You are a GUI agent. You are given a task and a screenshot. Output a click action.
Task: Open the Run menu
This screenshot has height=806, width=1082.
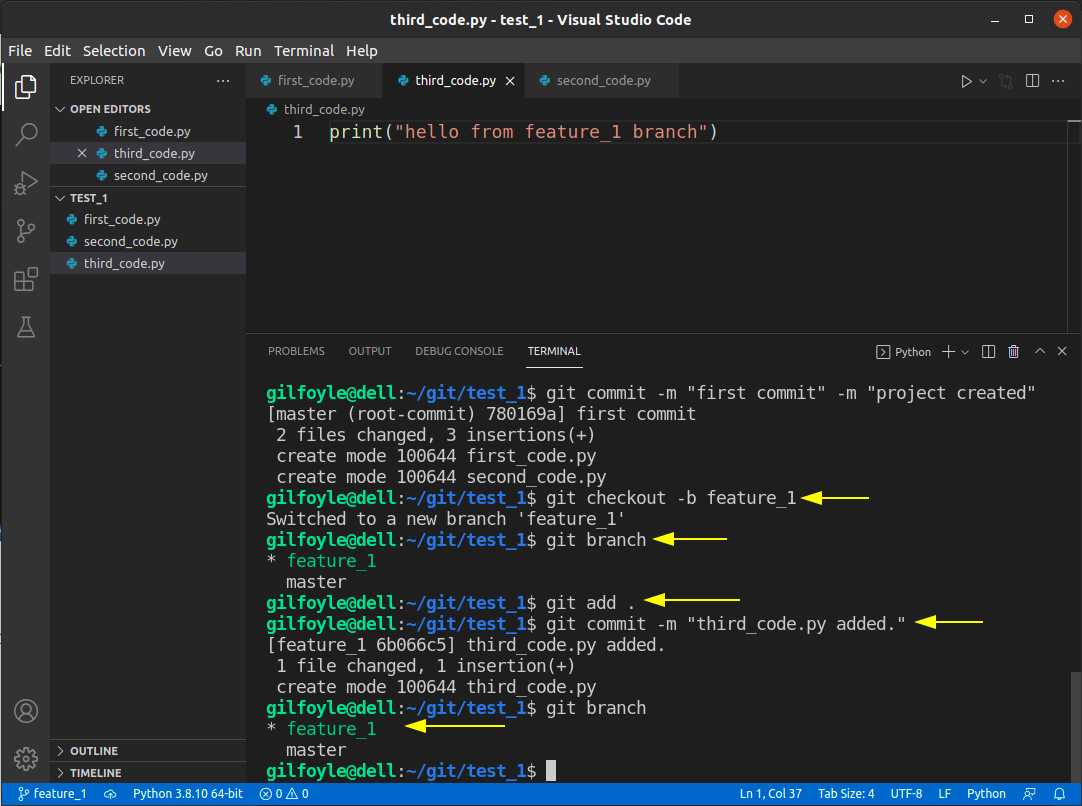[x=248, y=51]
